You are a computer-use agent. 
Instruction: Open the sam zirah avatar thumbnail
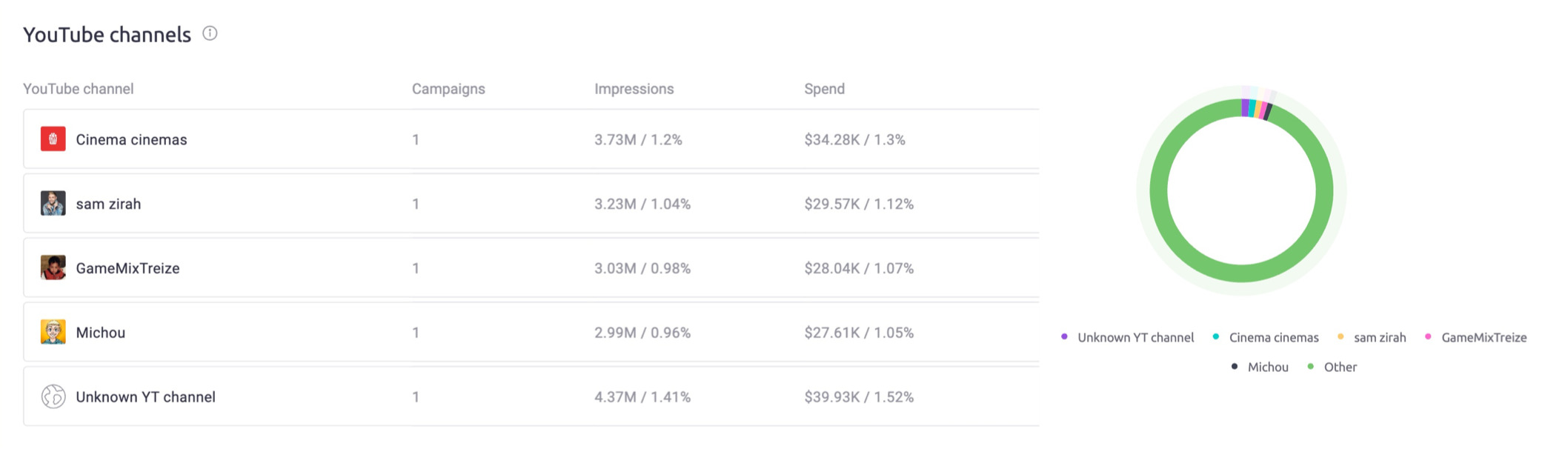[x=53, y=203]
